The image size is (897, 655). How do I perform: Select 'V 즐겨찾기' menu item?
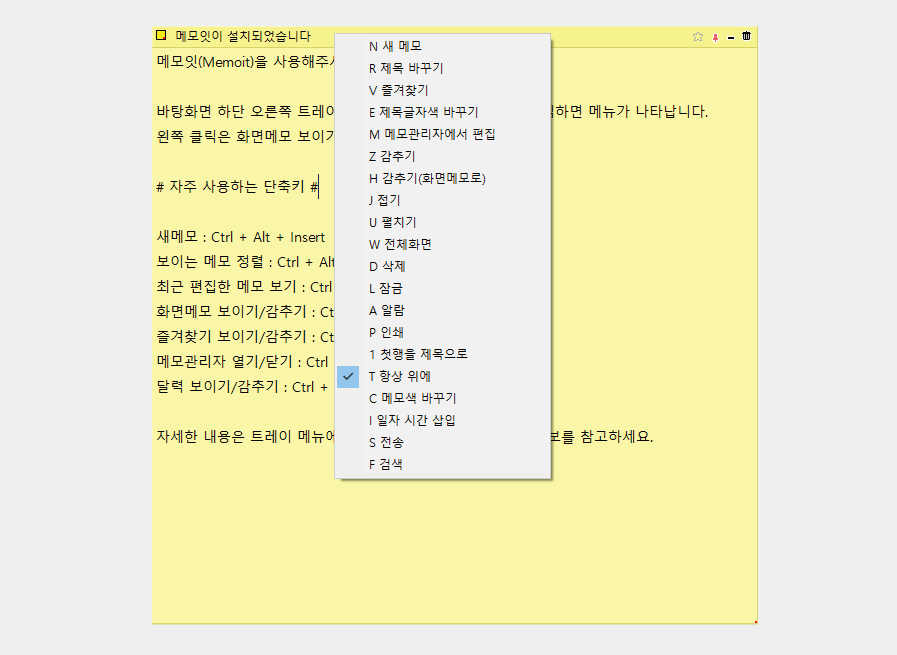[x=443, y=90]
